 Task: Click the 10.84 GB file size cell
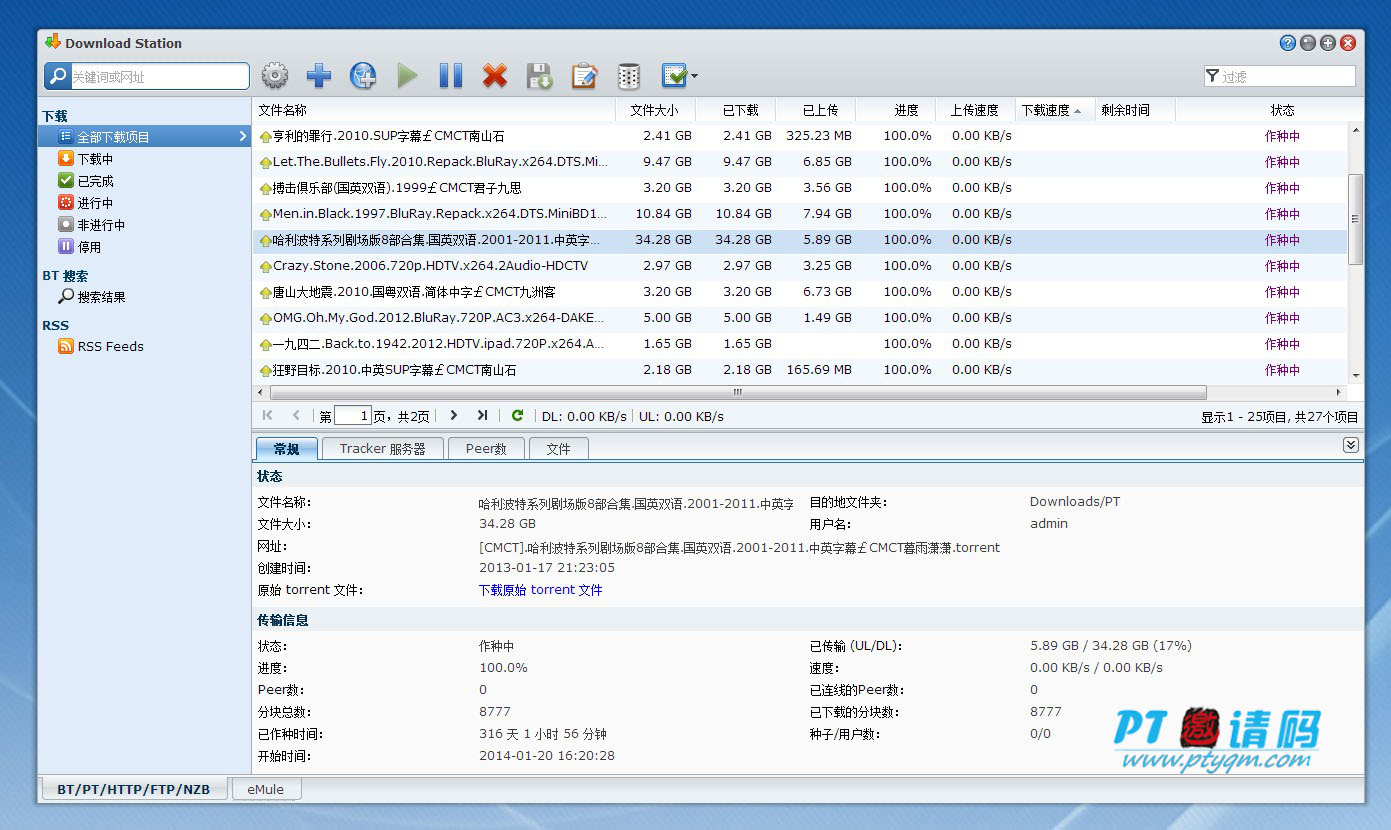pyautogui.click(x=663, y=214)
